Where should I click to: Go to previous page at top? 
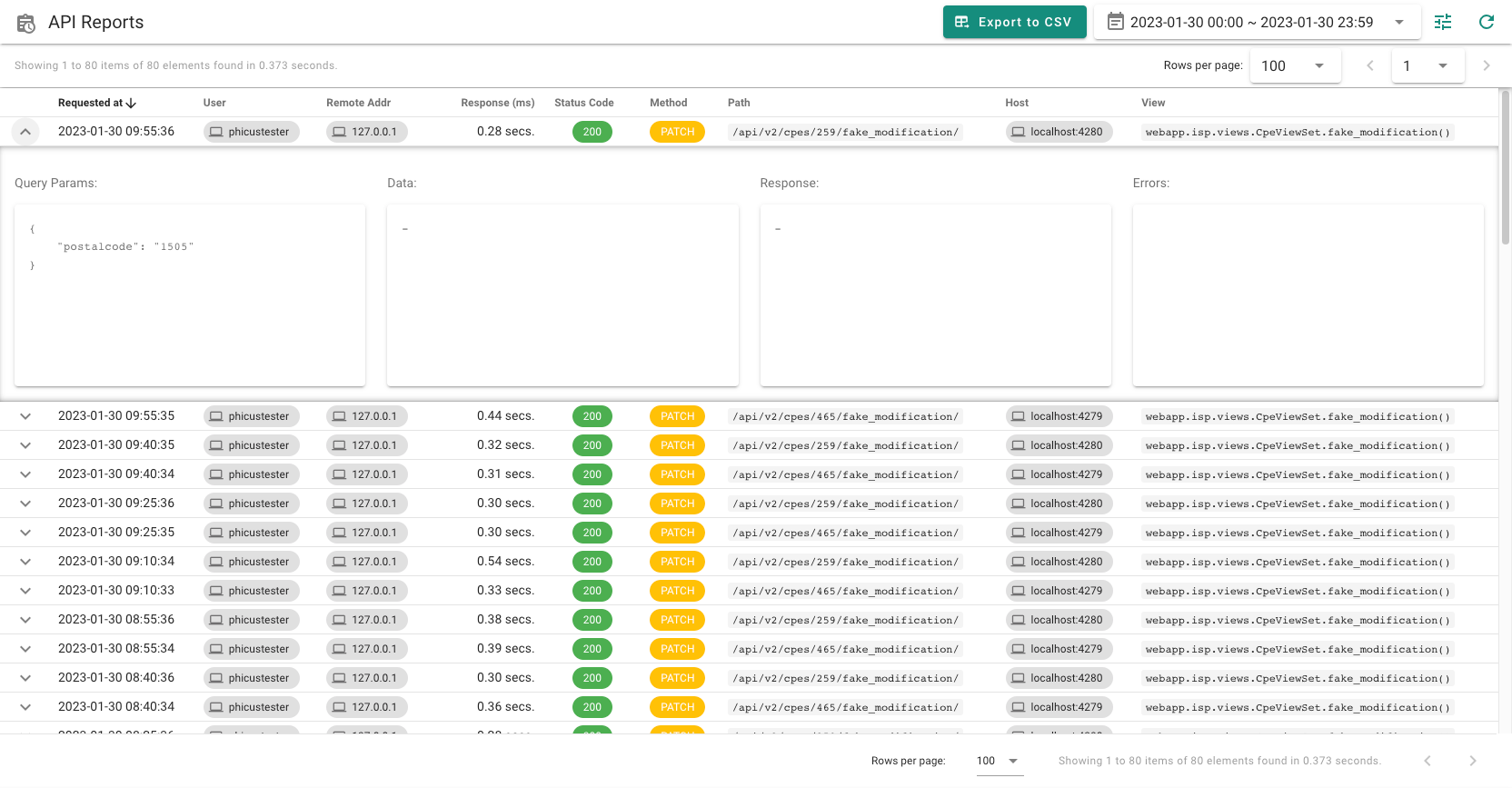point(1370,65)
